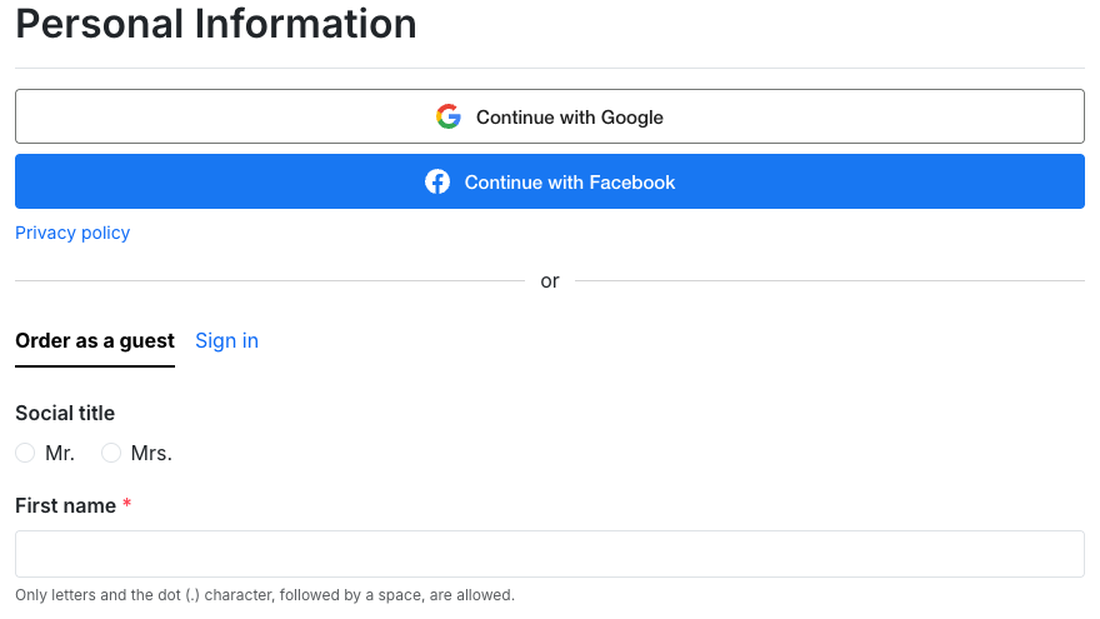1100x619 pixels.
Task: Click the Mr. label text
Action: [x=60, y=453]
